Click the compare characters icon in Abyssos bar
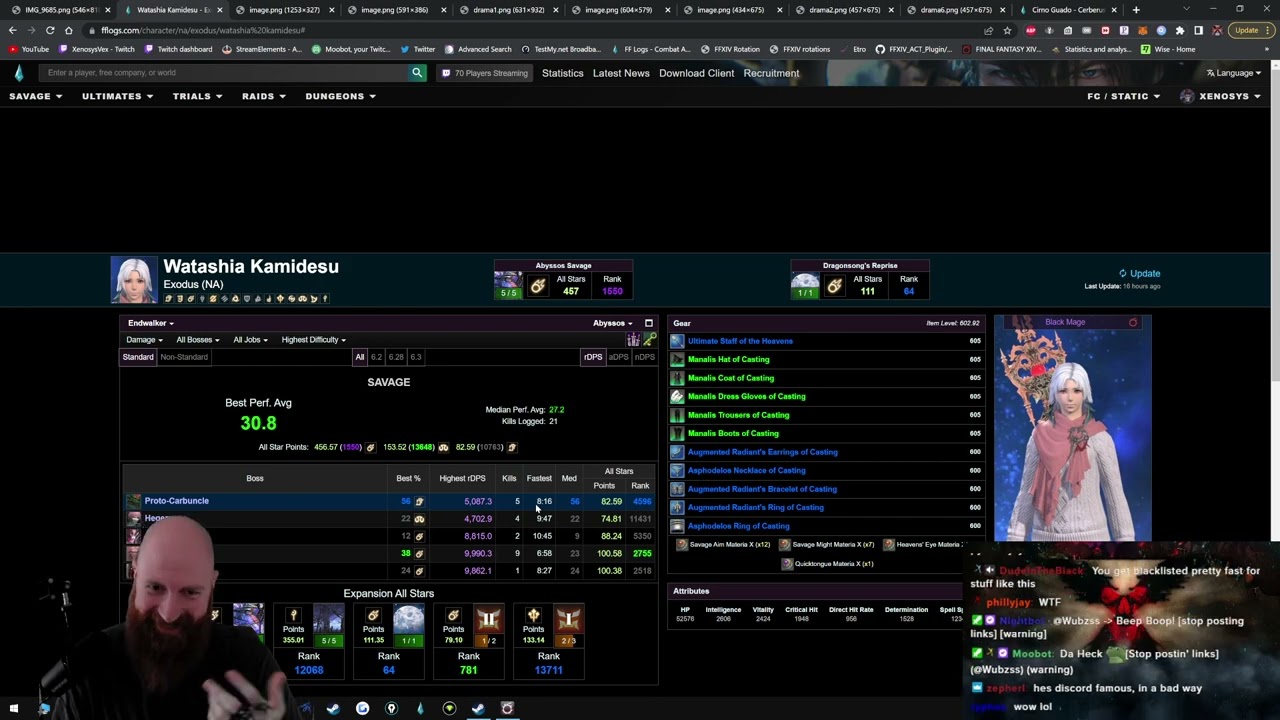Viewport: 1280px width, 720px height. tap(633, 340)
